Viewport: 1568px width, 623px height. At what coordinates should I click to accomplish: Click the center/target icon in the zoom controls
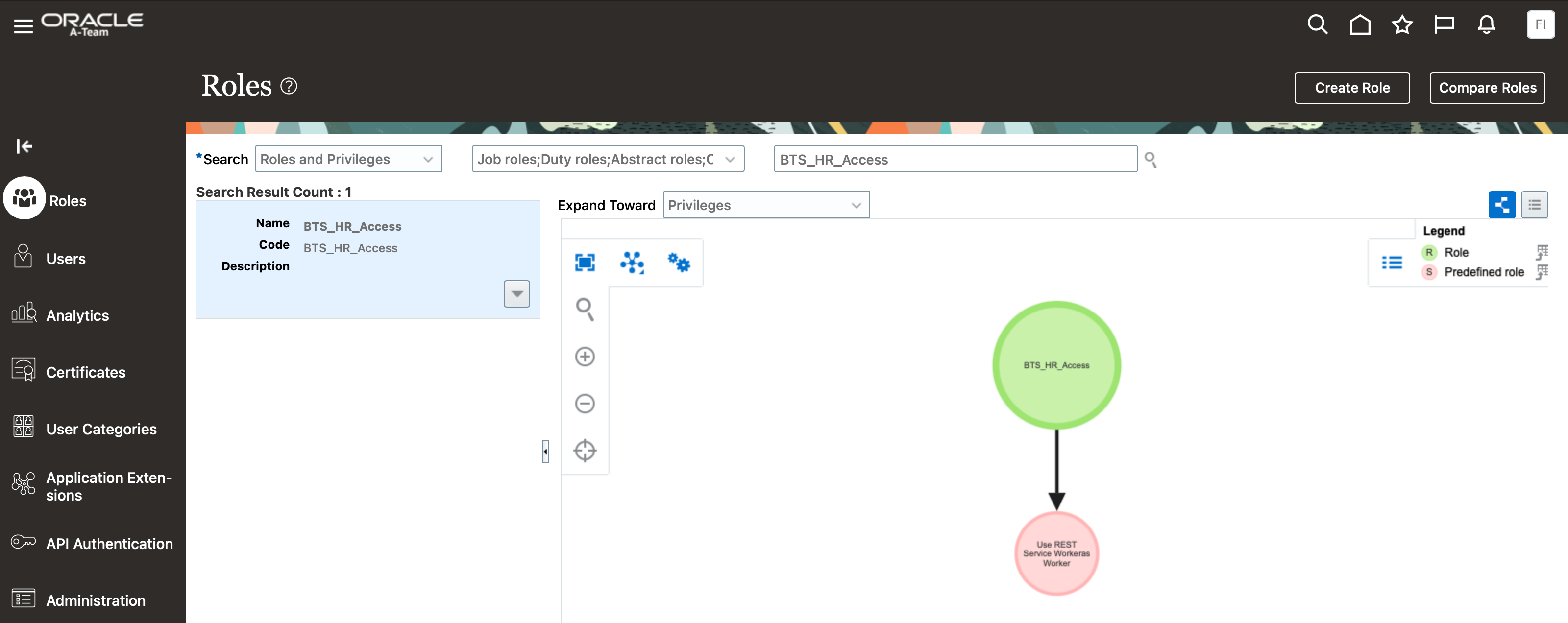point(585,450)
